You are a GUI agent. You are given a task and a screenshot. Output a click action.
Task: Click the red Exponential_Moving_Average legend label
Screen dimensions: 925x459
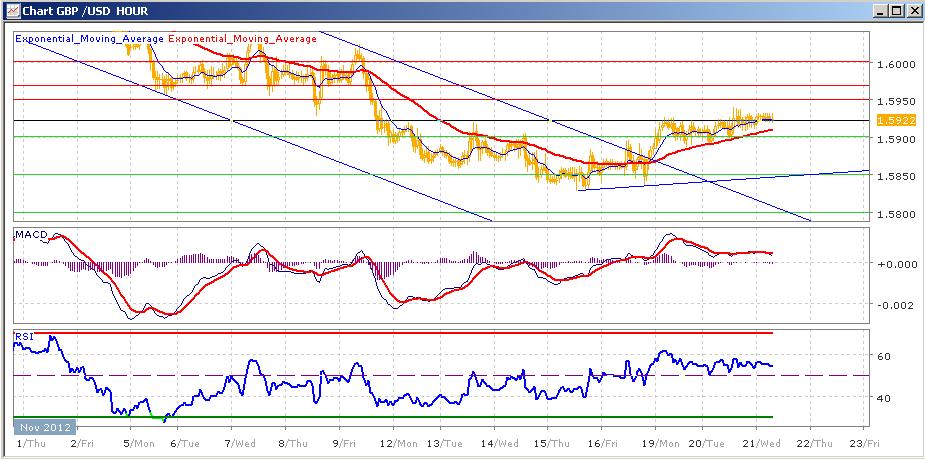pos(243,39)
